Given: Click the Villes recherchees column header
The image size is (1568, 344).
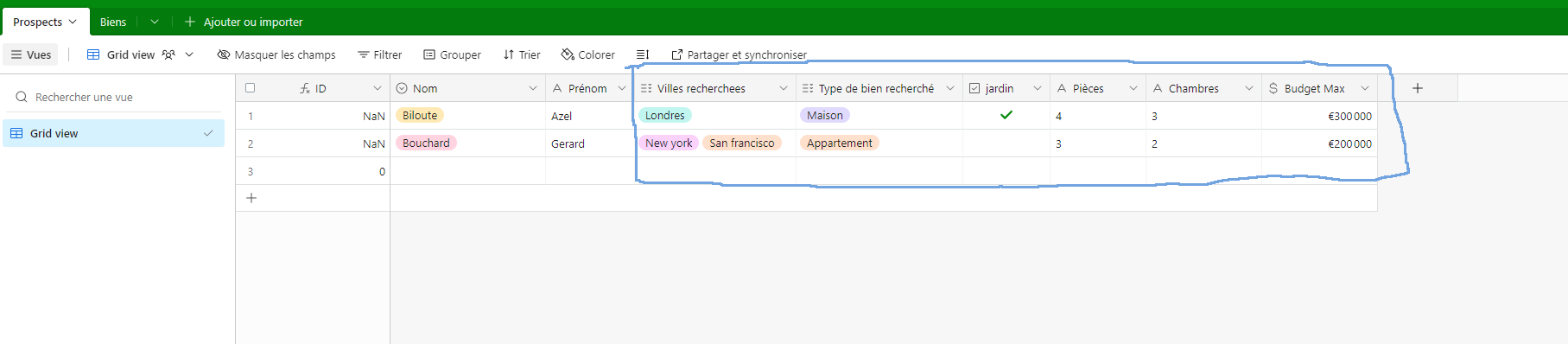Looking at the screenshot, I should (x=714, y=88).
